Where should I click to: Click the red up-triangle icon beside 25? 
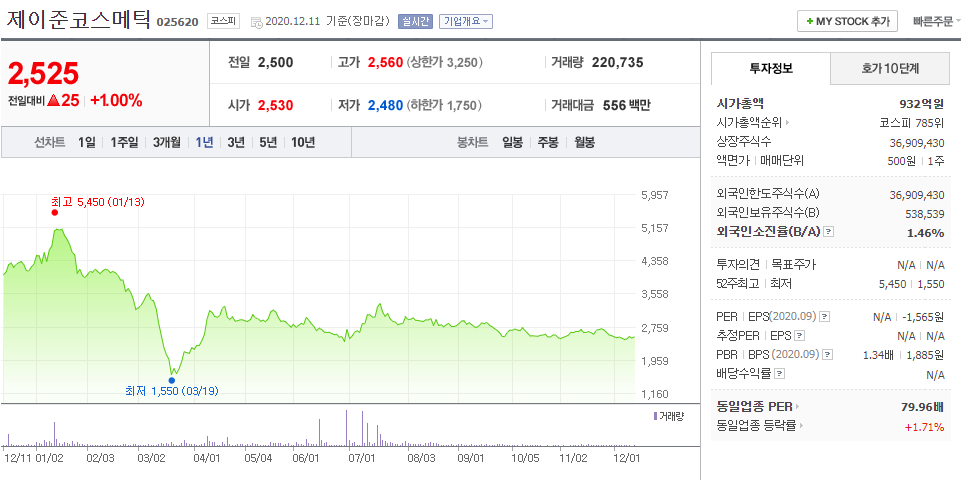point(54,100)
